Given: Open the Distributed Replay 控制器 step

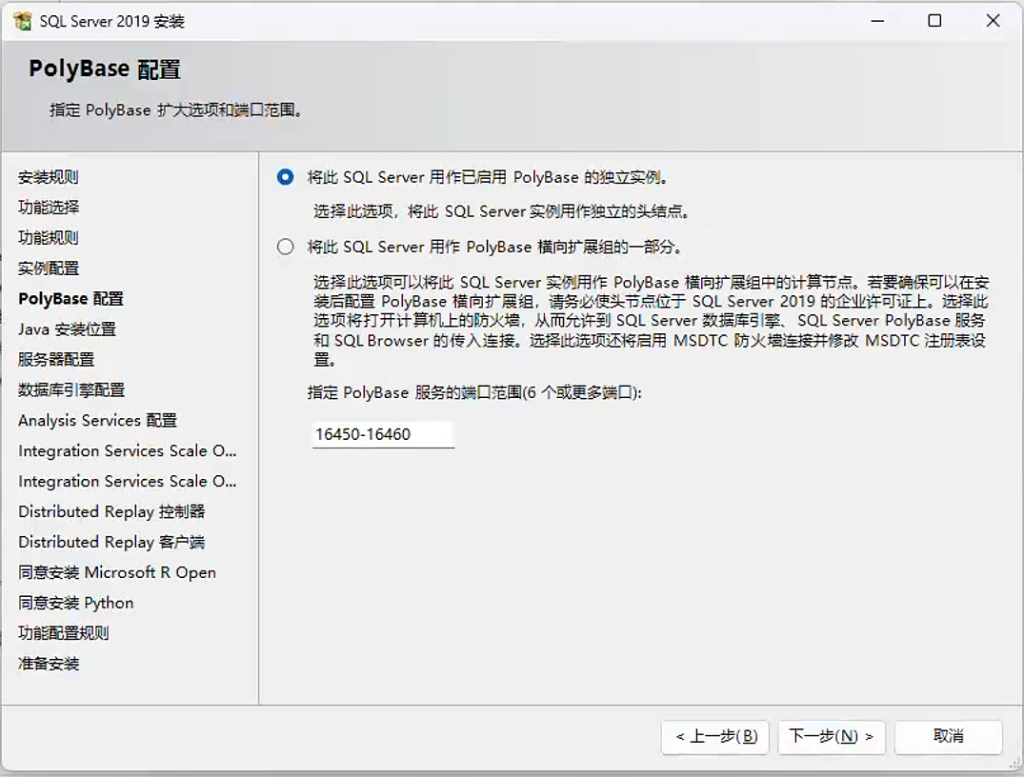Looking at the screenshot, I should pos(111,511).
